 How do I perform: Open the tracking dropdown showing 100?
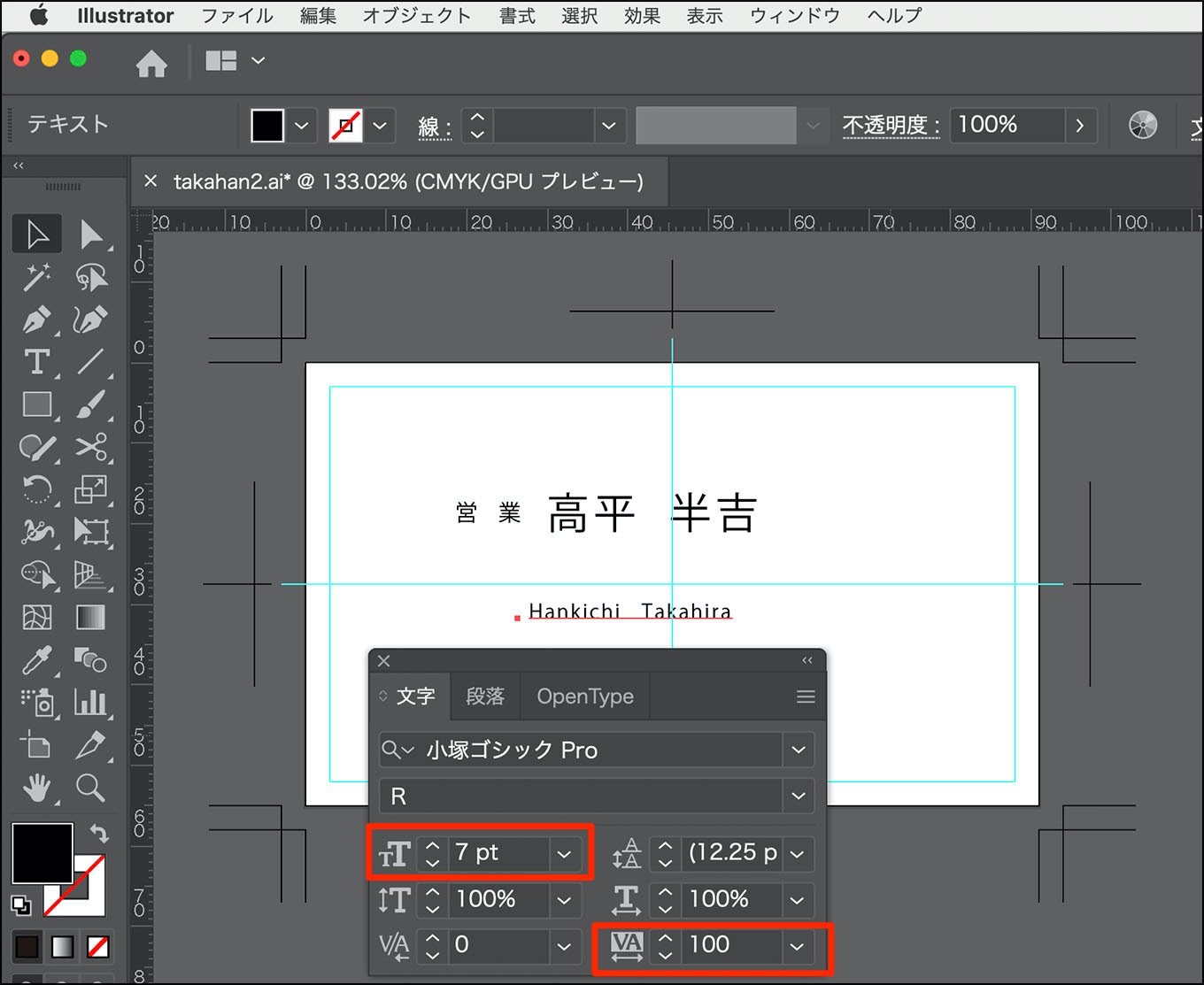pyautogui.click(x=797, y=946)
